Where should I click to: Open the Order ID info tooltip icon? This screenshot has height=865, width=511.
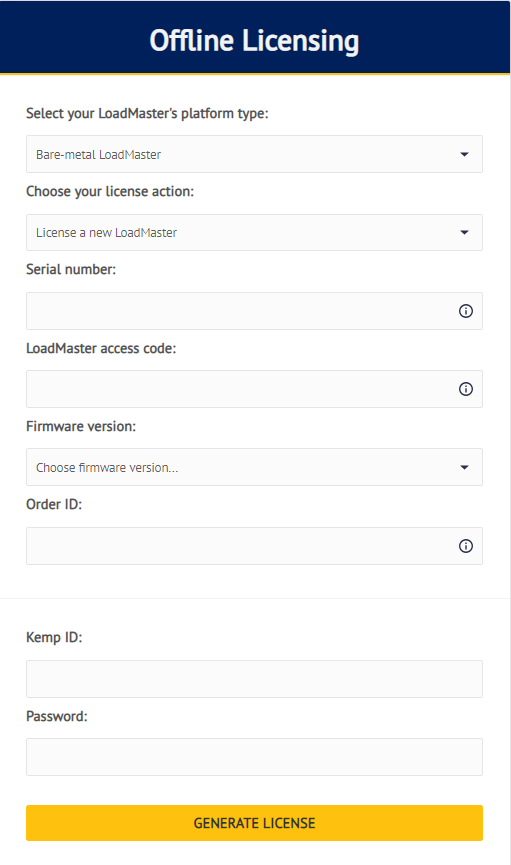[466, 546]
